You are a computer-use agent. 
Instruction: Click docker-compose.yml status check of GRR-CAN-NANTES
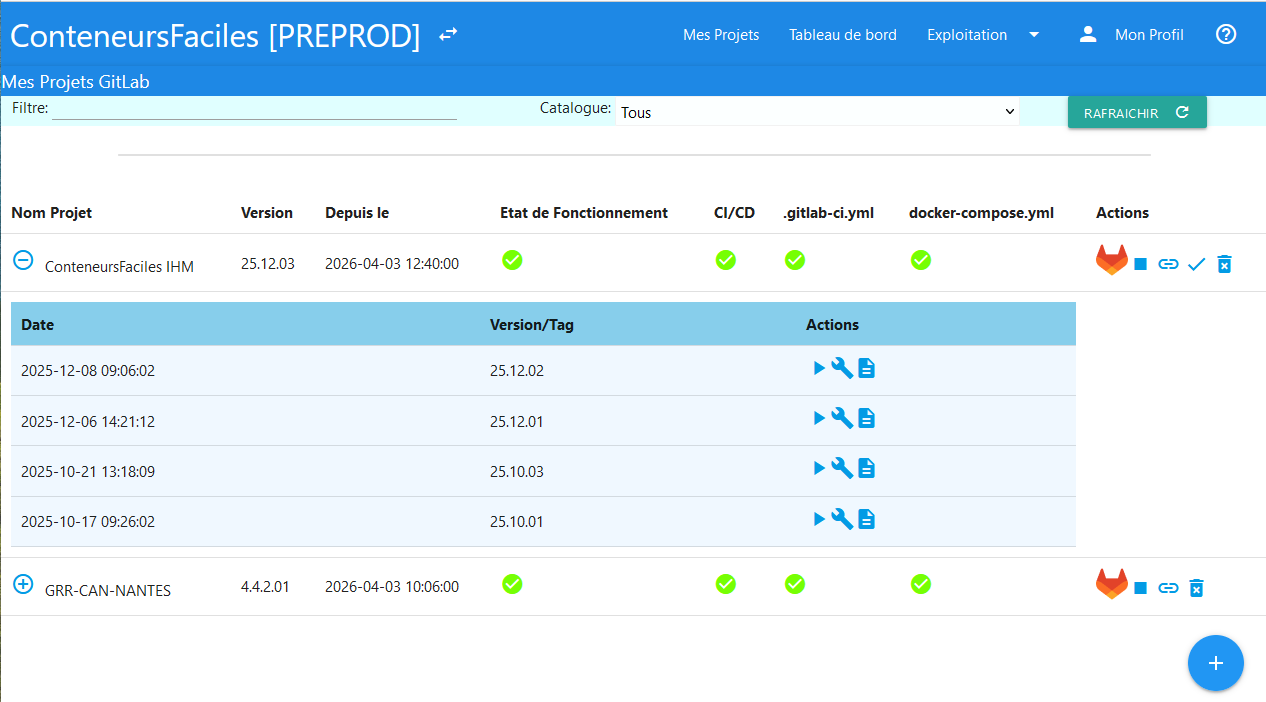coord(921,584)
